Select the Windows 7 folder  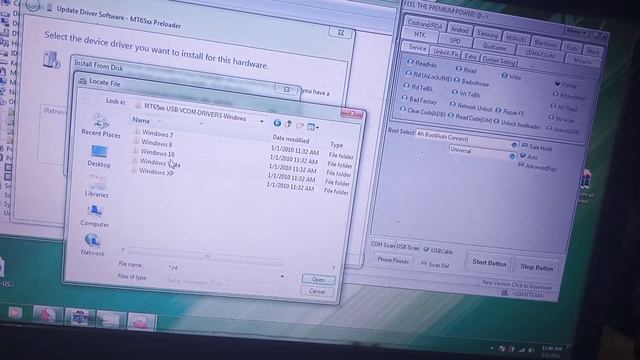[x=153, y=133]
